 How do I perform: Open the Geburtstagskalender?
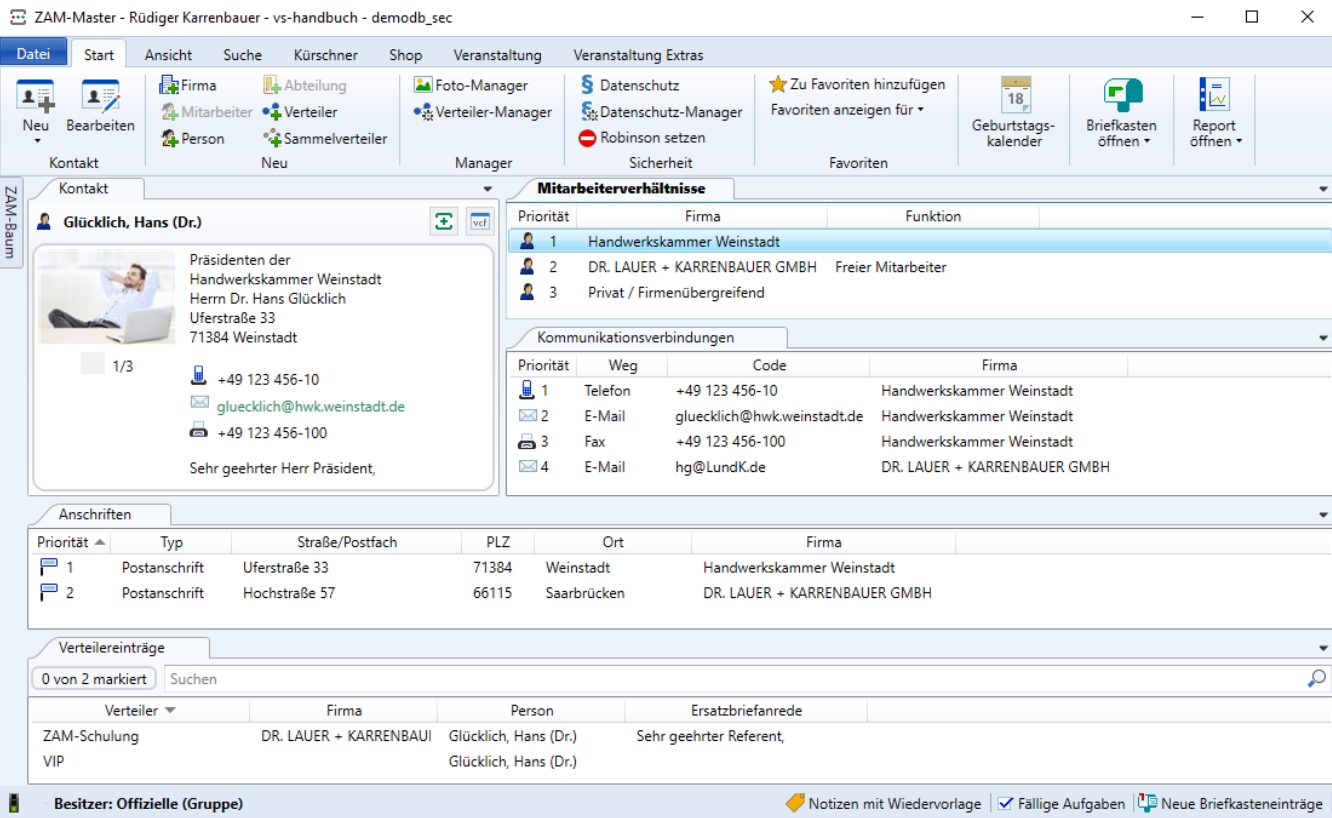(x=1014, y=115)
